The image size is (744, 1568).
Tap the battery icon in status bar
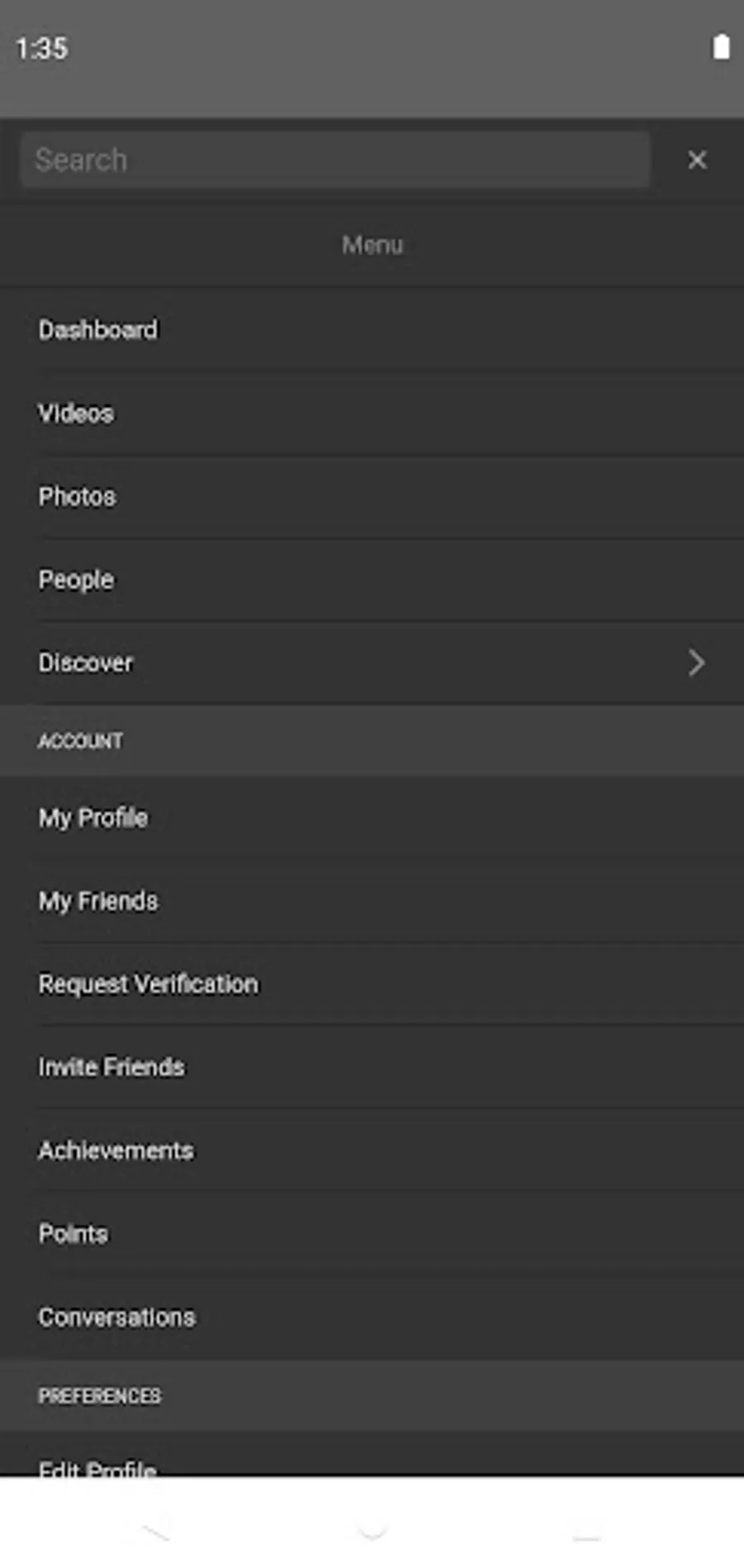pos(721,47)
